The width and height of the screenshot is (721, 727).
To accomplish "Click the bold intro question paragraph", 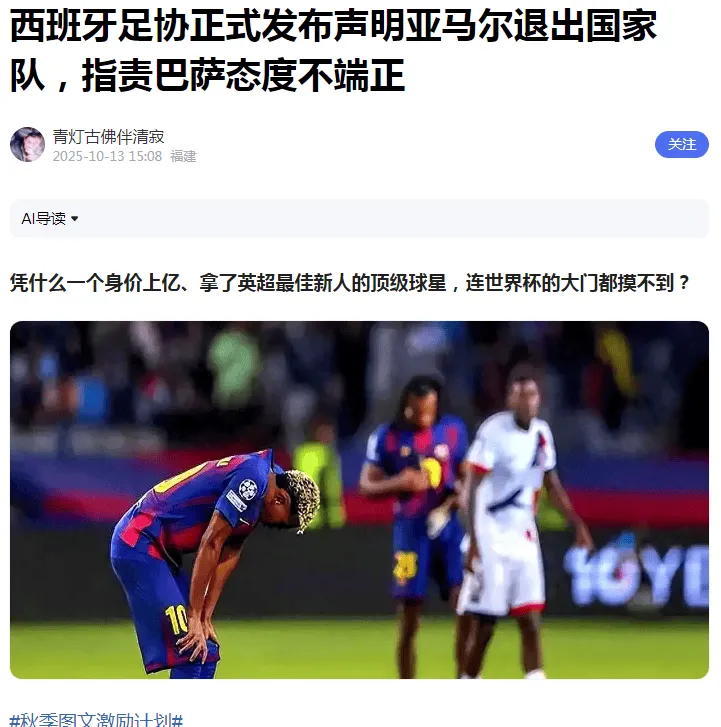I will pyautogui.click(x=350, y=283).
